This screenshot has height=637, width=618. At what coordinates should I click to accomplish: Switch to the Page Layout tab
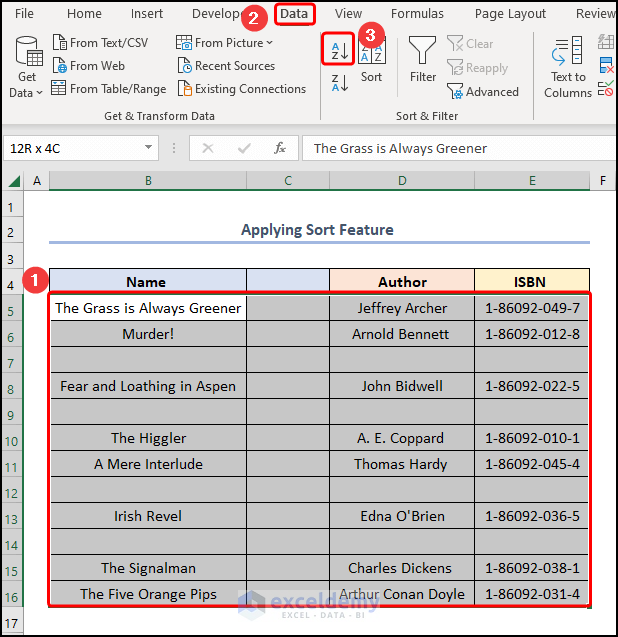click(510, 14)
